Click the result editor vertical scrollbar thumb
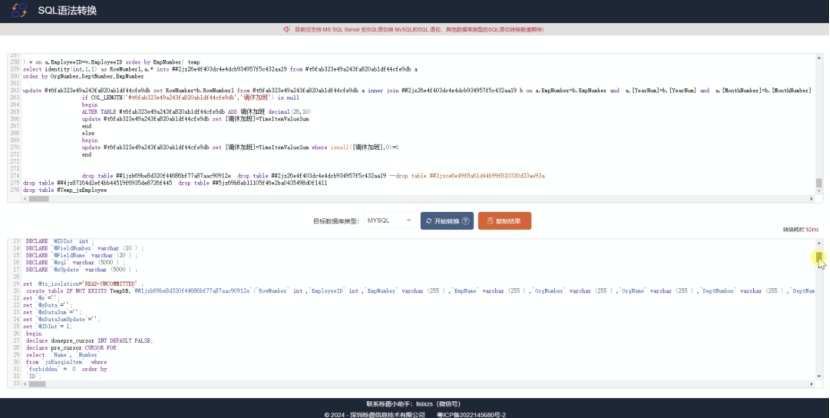Image resolution: width=830 pixels, height=418 pixels. pyautogui.click(x=819, y=257)
